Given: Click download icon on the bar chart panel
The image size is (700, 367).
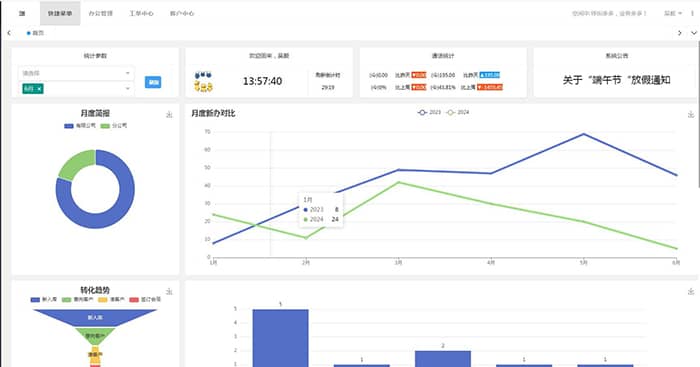Looking at the screenshot, I should click(x=691, y=291).
